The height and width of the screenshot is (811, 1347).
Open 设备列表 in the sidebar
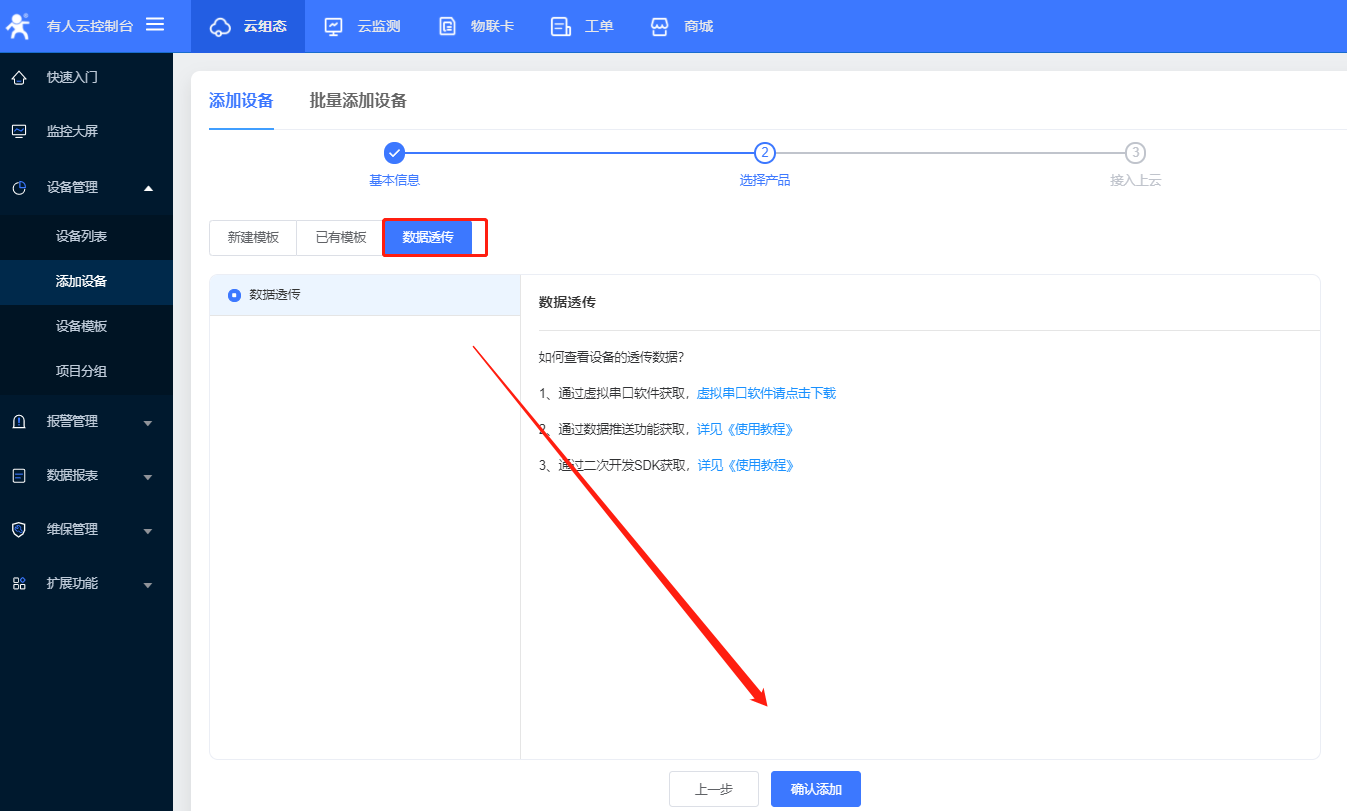[x=81, y=237]
